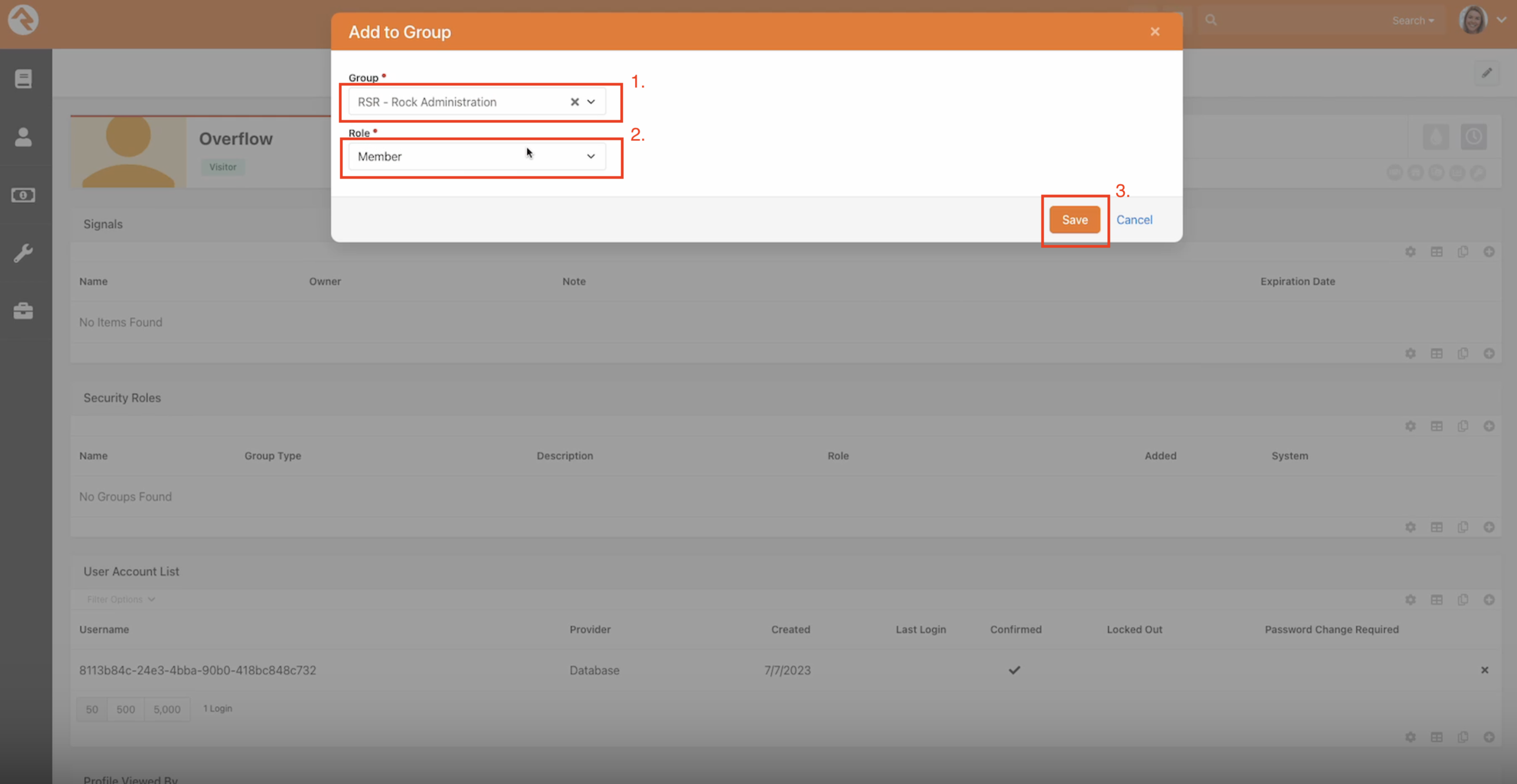The width and height of the screenshot is (1517, 784).
Task: Click plus icon below No Groups Found
Action: click(x=1489, y=528)
